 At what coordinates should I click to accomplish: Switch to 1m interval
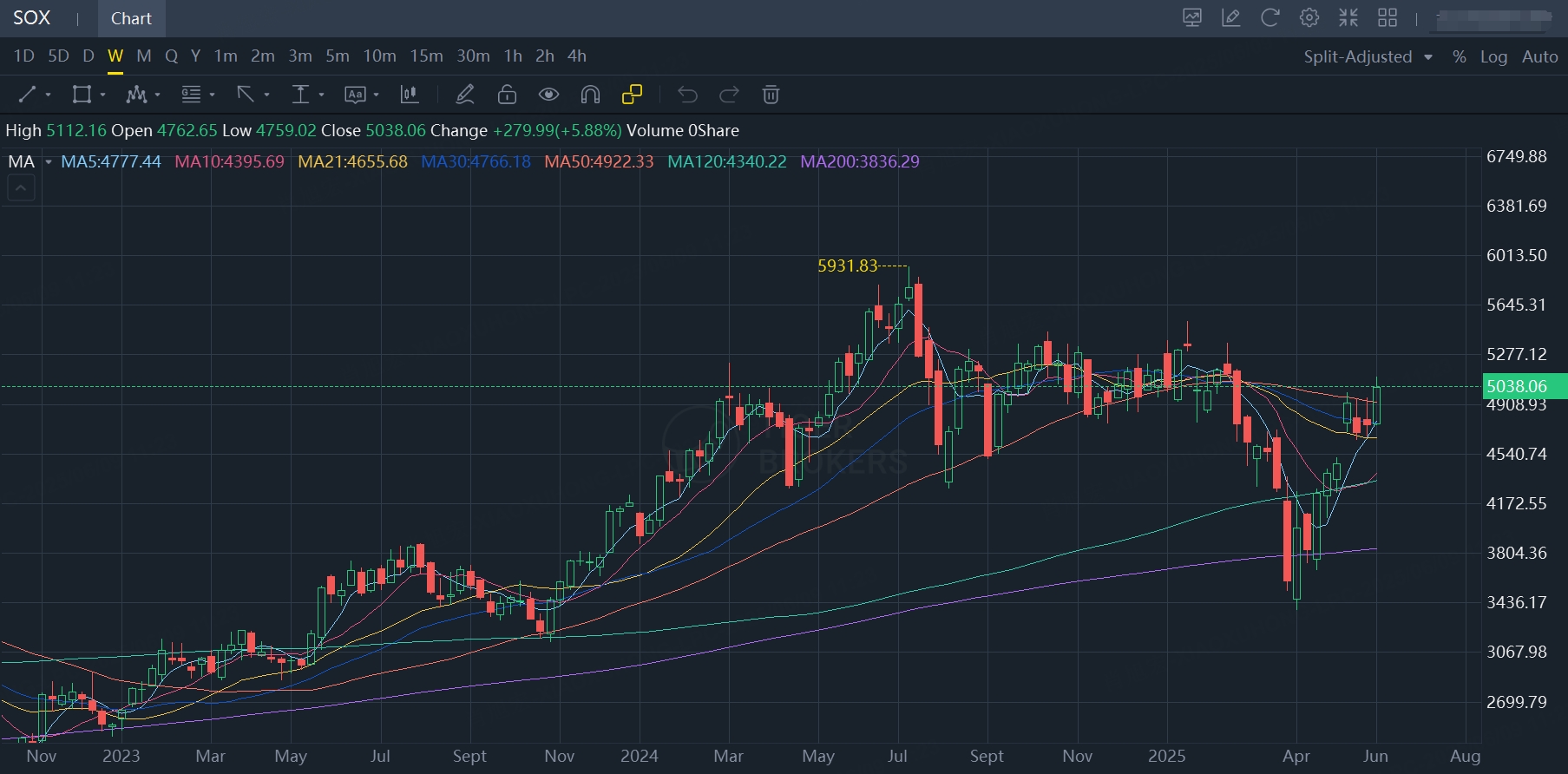(226, 56)
